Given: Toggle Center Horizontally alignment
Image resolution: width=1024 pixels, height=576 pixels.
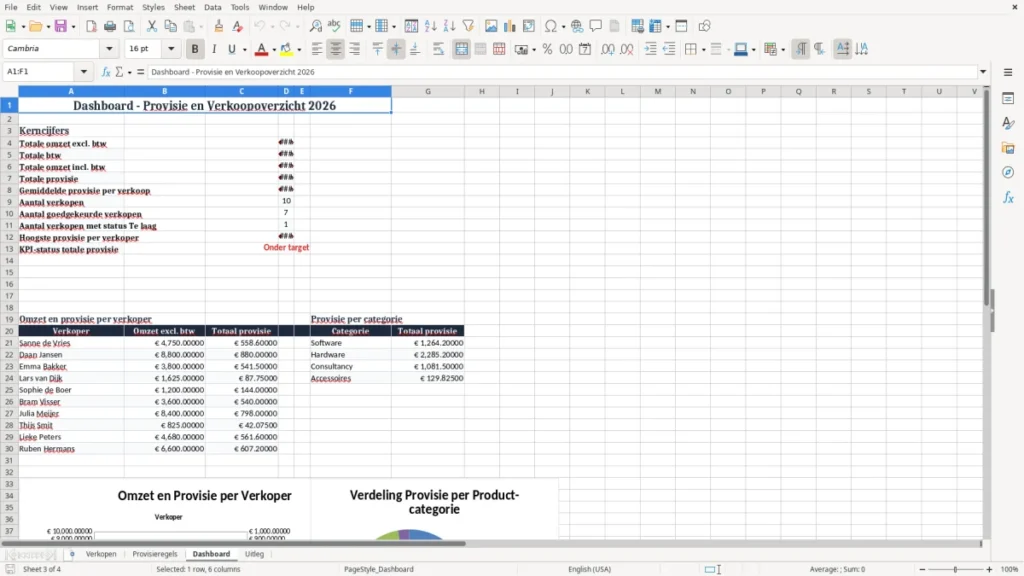Looking at the screenshot, I should coord(336,49).
